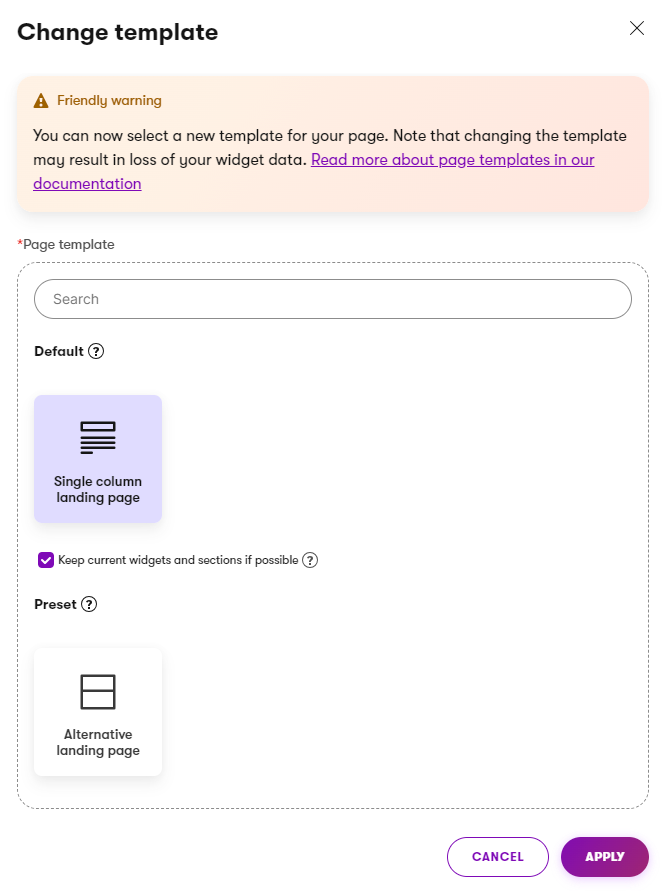This screenshot has height=891, width=666.
Task: Click the "Friendly warning" heading text
Action: pos(109,101)
